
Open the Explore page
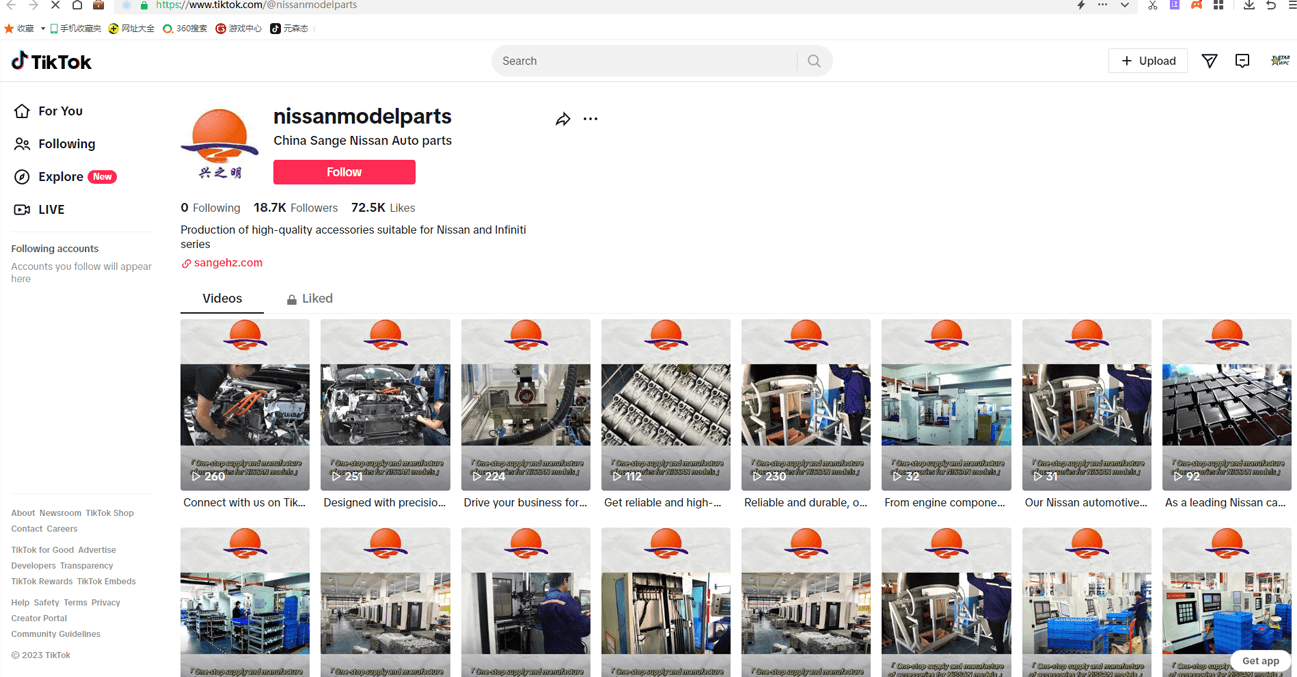[65, 177]
